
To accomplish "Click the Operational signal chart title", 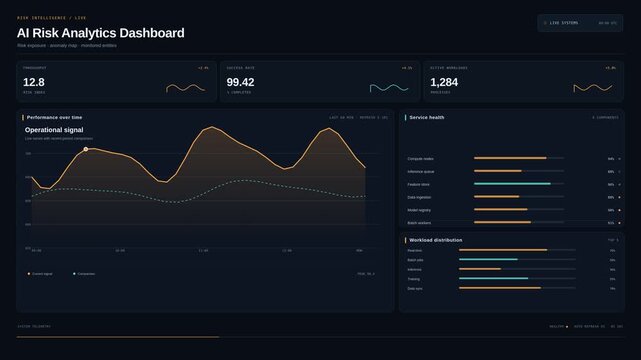I will (54, 130).
